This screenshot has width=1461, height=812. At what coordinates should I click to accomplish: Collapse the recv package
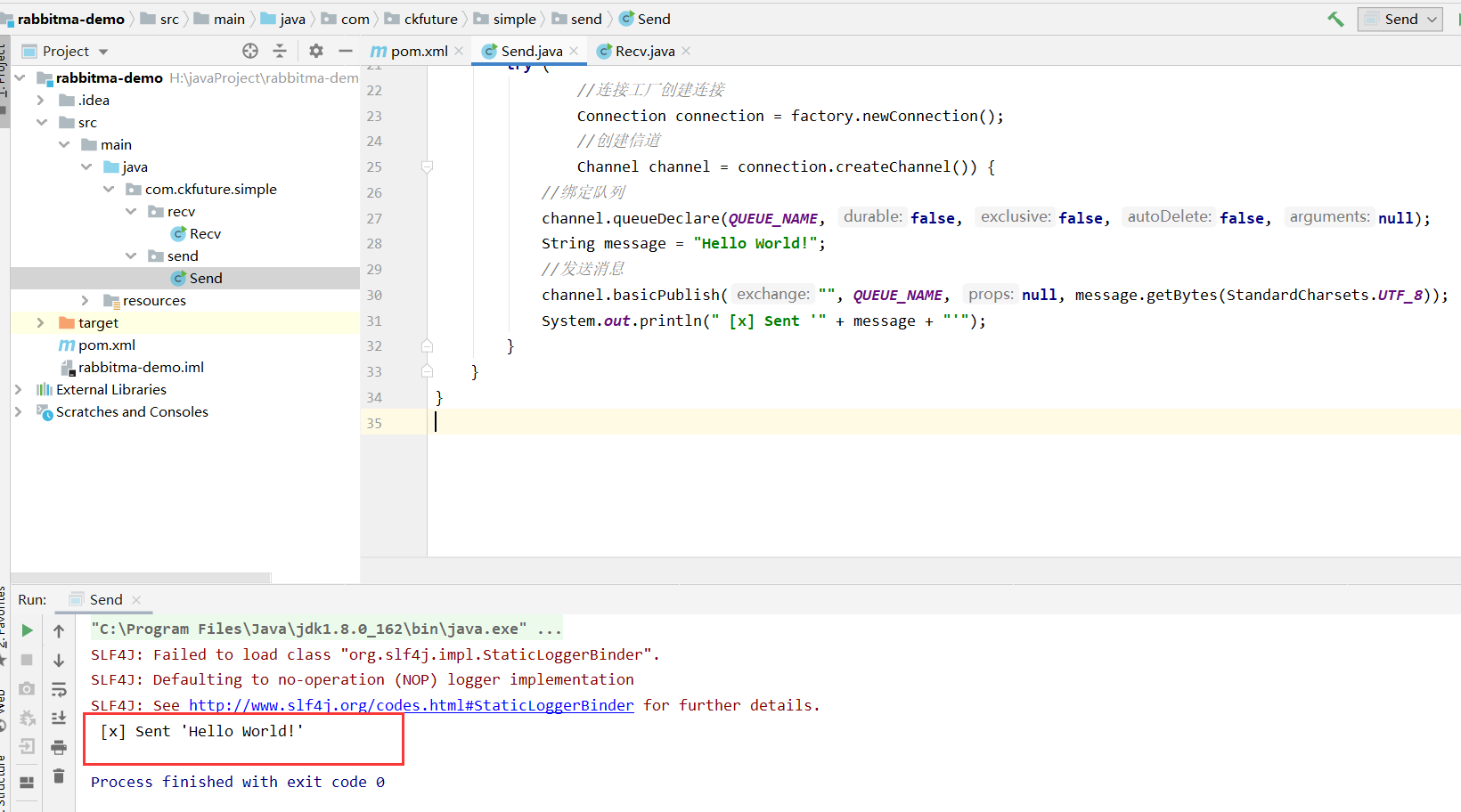pos(131,211)
